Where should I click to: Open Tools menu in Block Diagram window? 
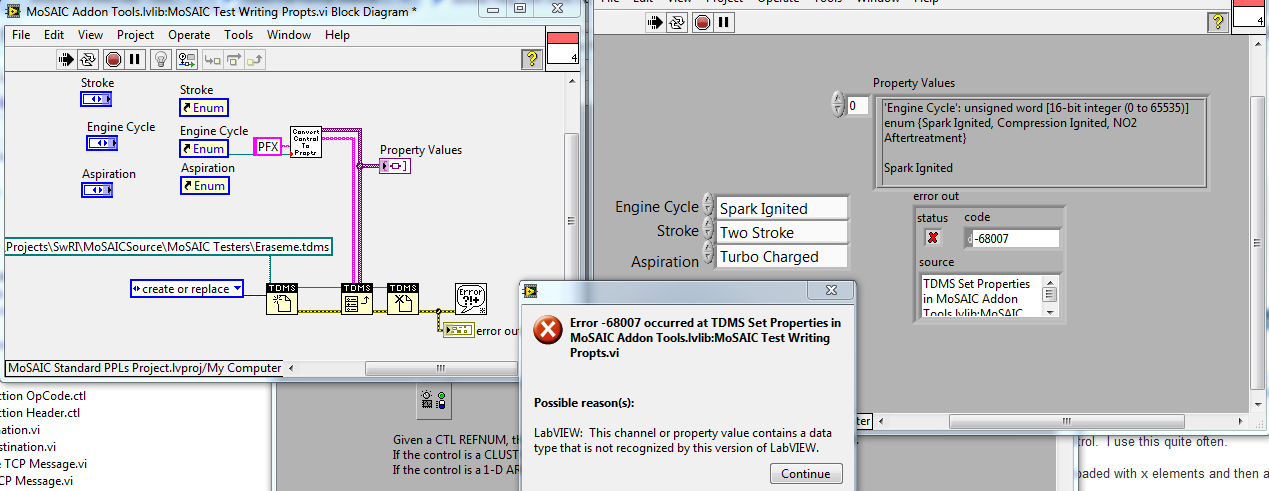[238, 35]
